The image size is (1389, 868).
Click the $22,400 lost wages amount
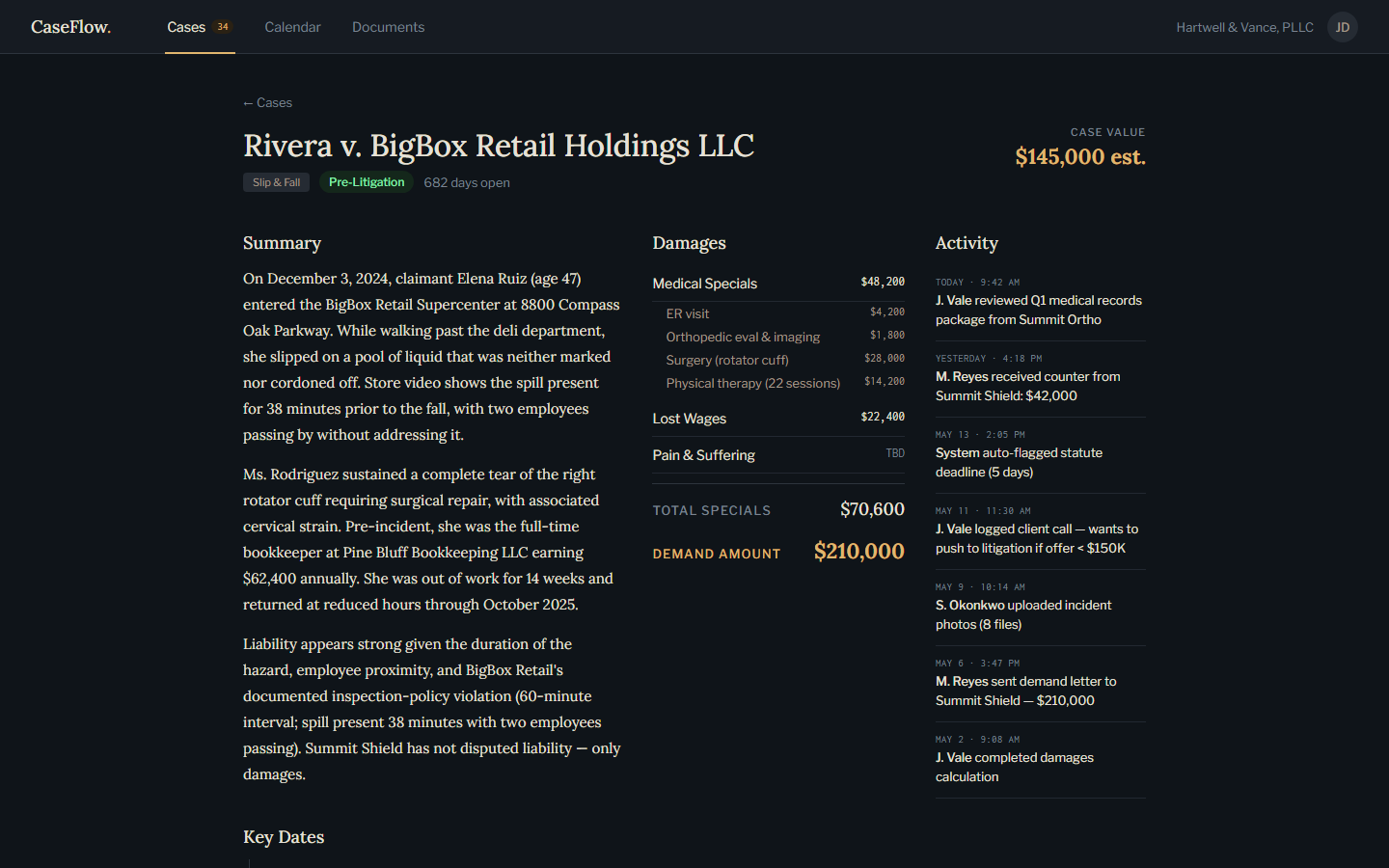(883, 417)
